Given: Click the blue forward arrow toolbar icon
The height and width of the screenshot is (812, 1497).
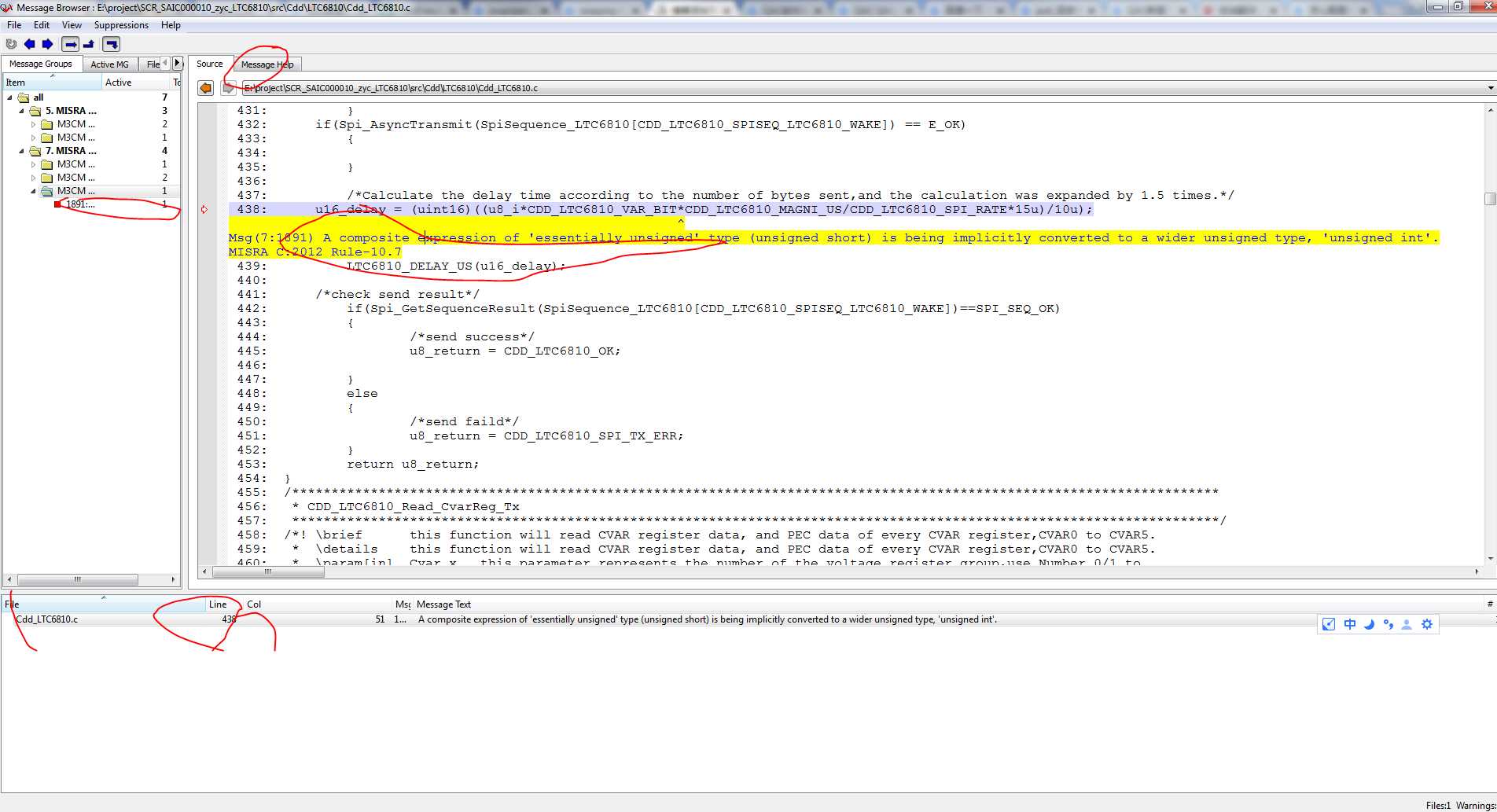Looking at the screenshot, I should (48, 44).
